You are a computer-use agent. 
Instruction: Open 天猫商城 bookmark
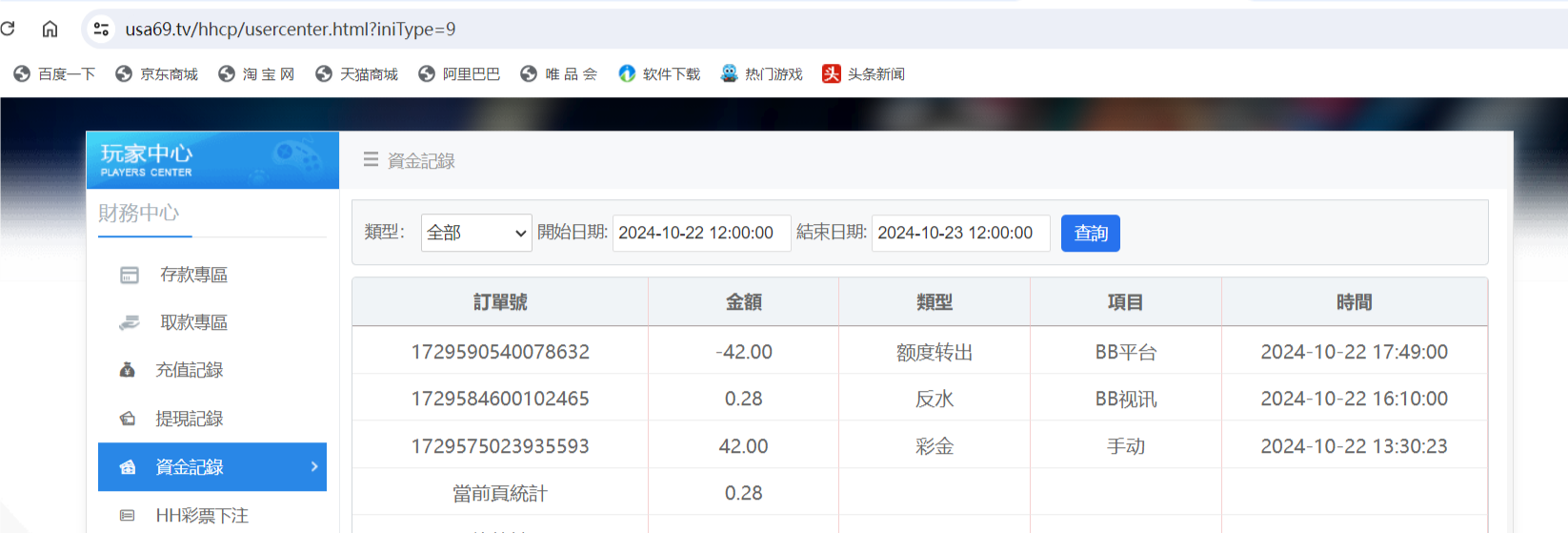point(356,74)
